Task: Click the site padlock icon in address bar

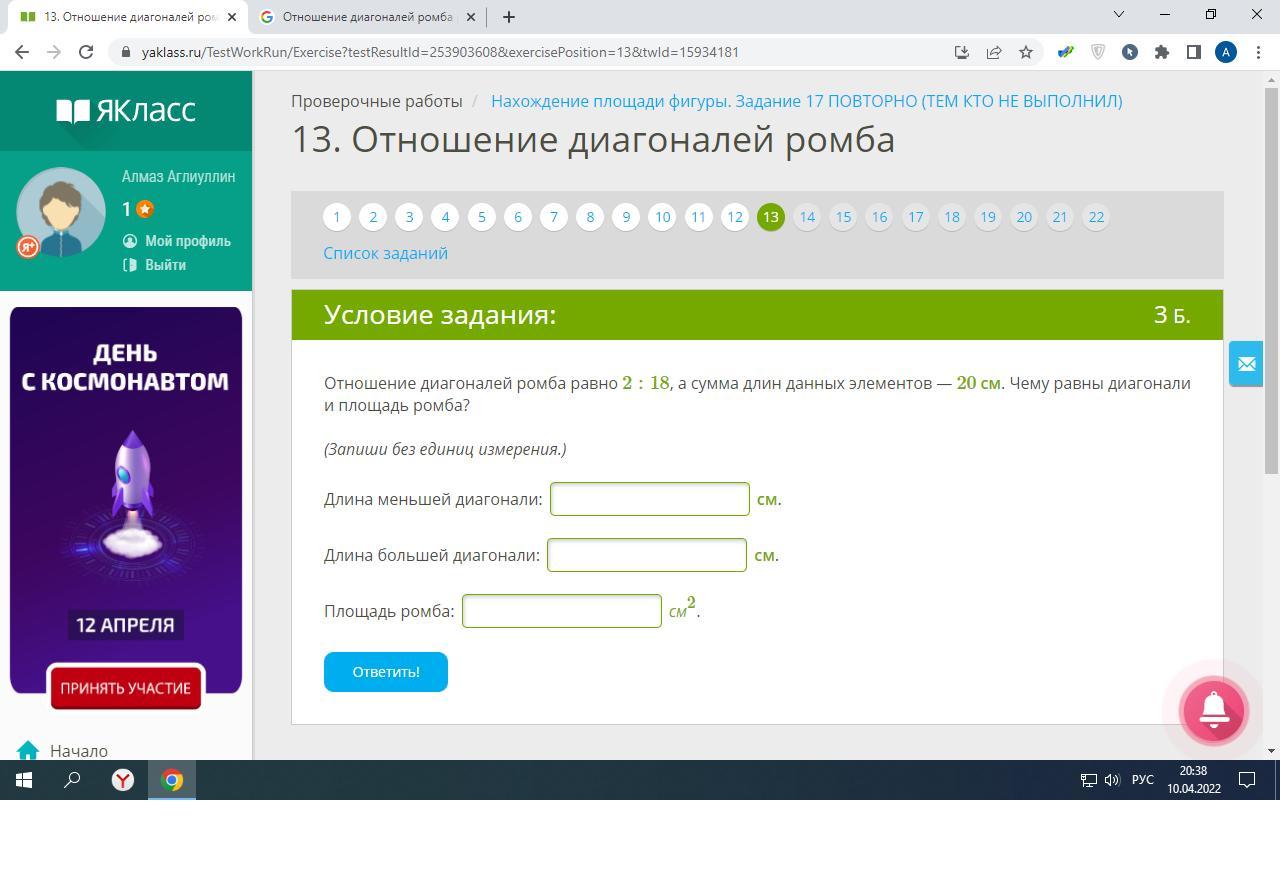Action: click(125, 52)
